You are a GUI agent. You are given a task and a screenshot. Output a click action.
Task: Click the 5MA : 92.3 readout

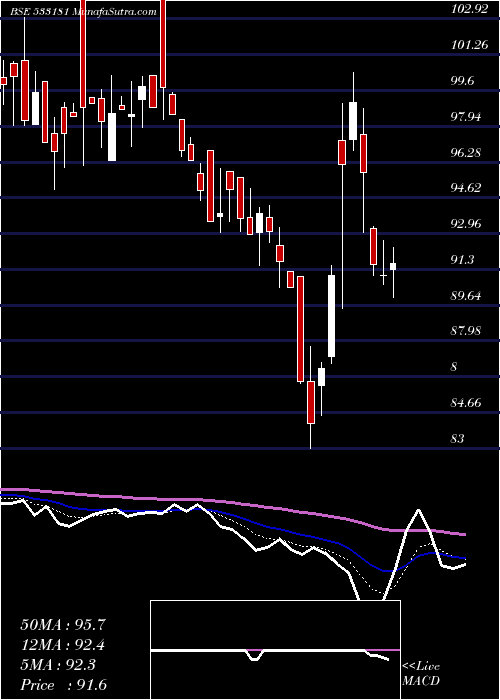(x=58, y=665)
